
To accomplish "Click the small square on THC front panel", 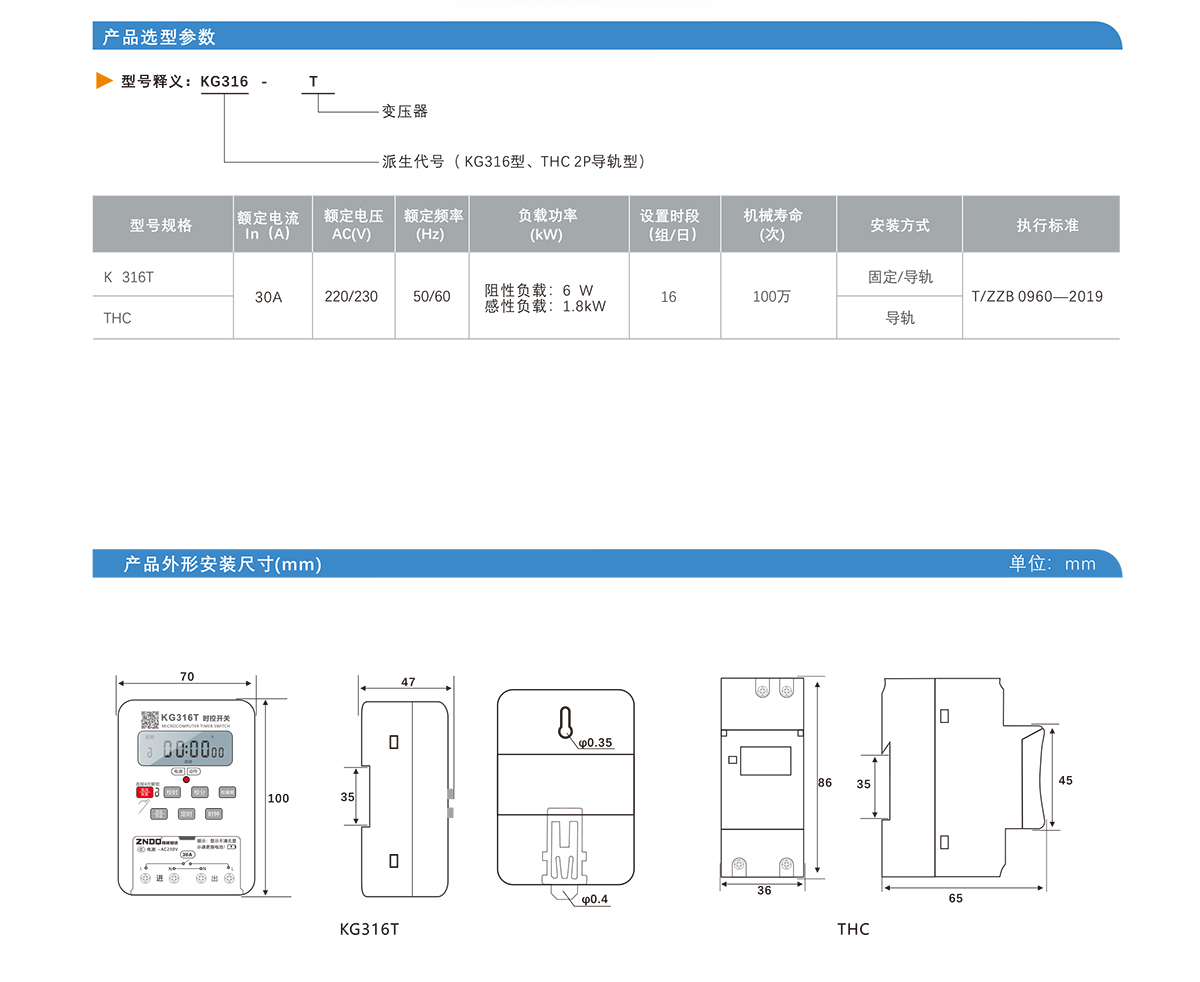I will coord(733,760).
